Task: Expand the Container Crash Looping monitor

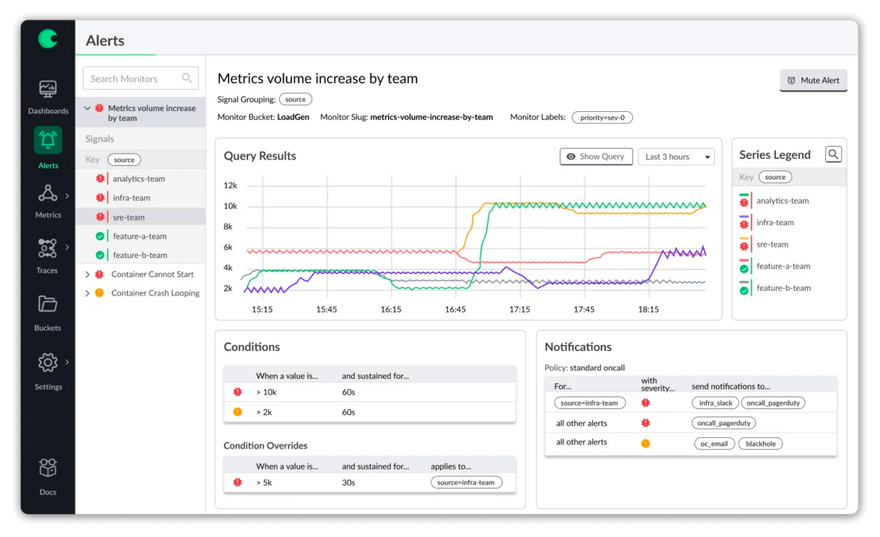Action: 87,293
